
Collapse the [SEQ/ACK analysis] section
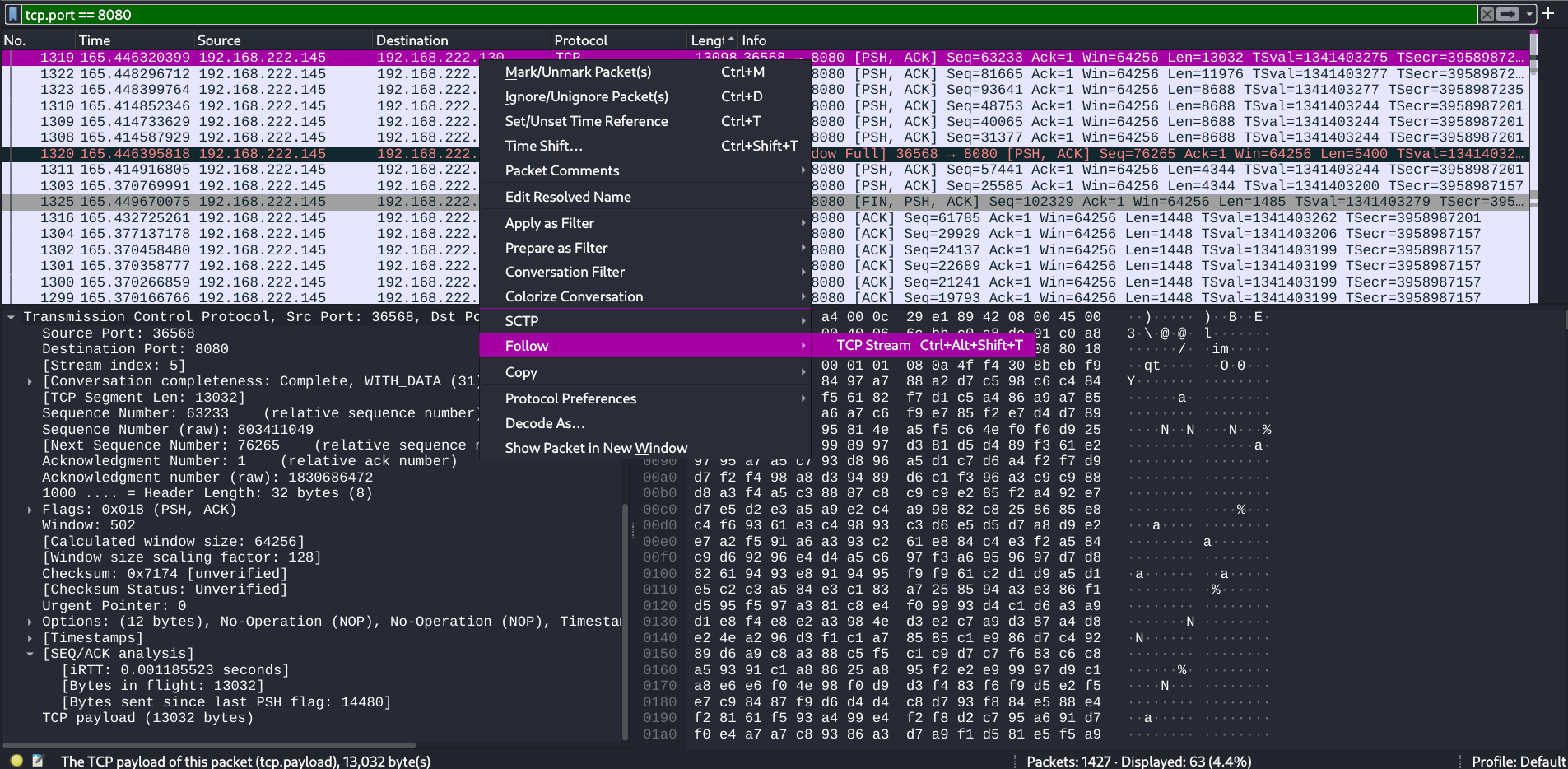pyautogui.click(x=30, y=654)
